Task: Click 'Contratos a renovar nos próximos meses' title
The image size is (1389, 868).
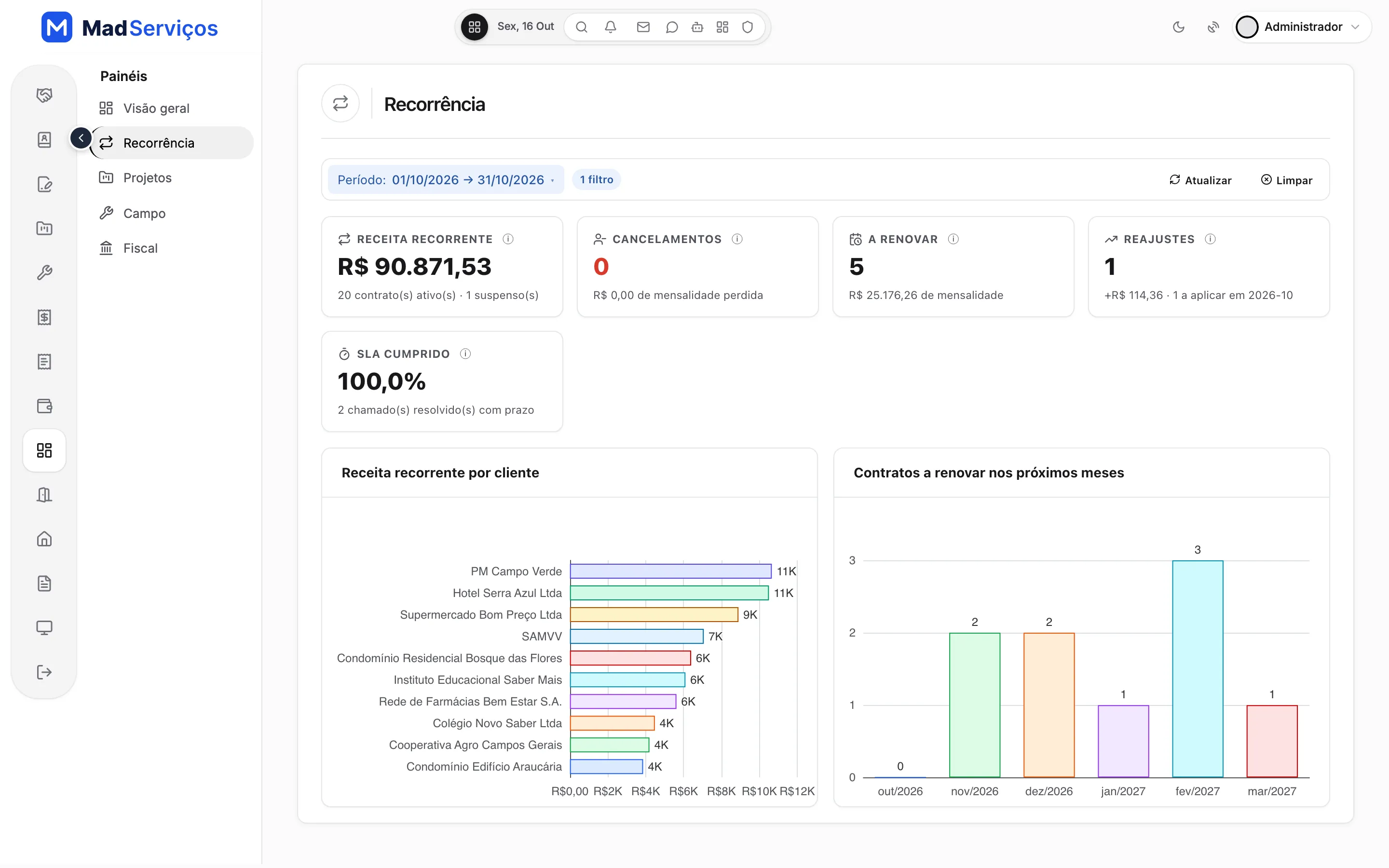Action: (988, 473)
